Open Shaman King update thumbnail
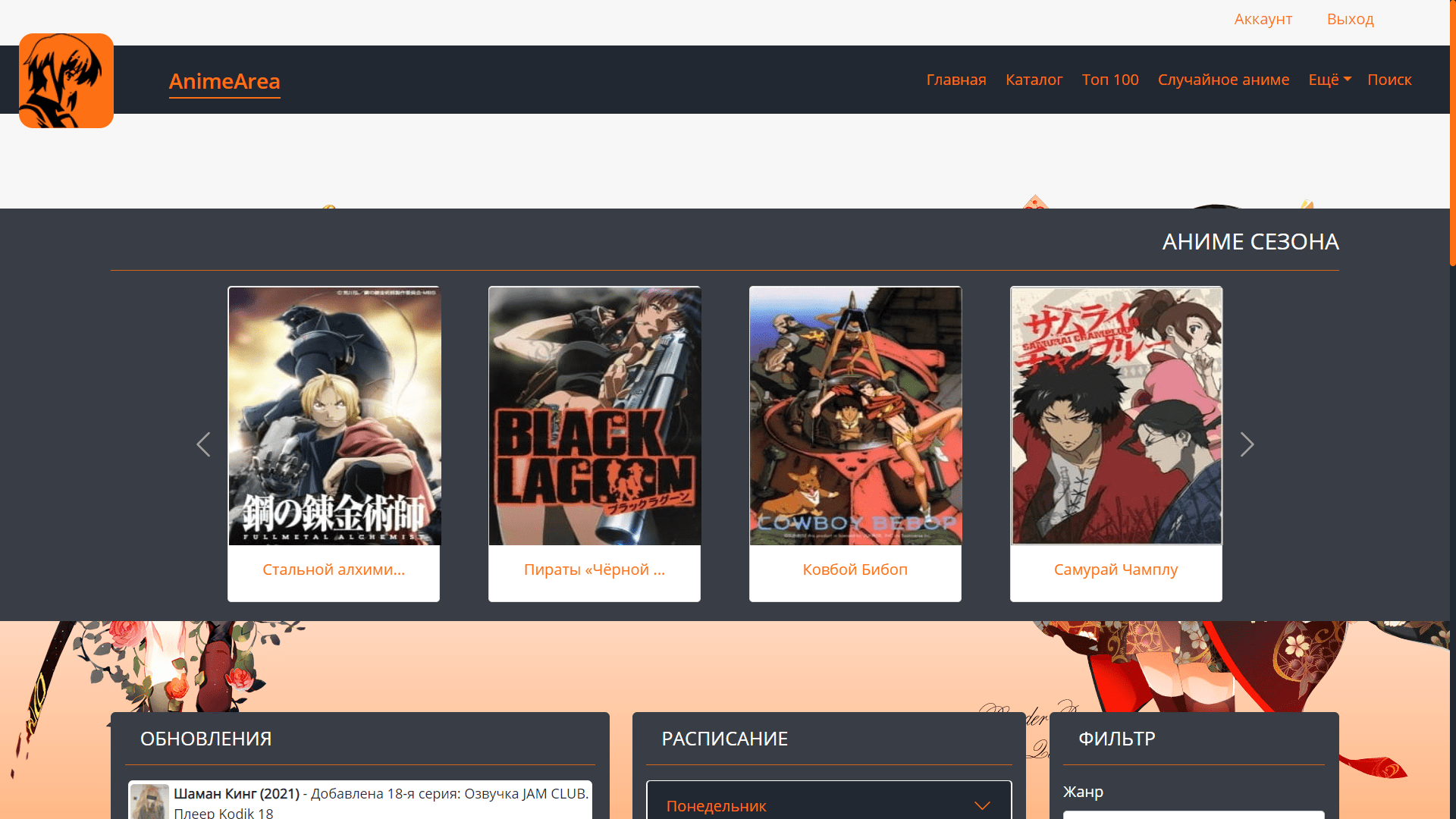The height and width of the screenshot is (819, 1456). tap(149, 802)
